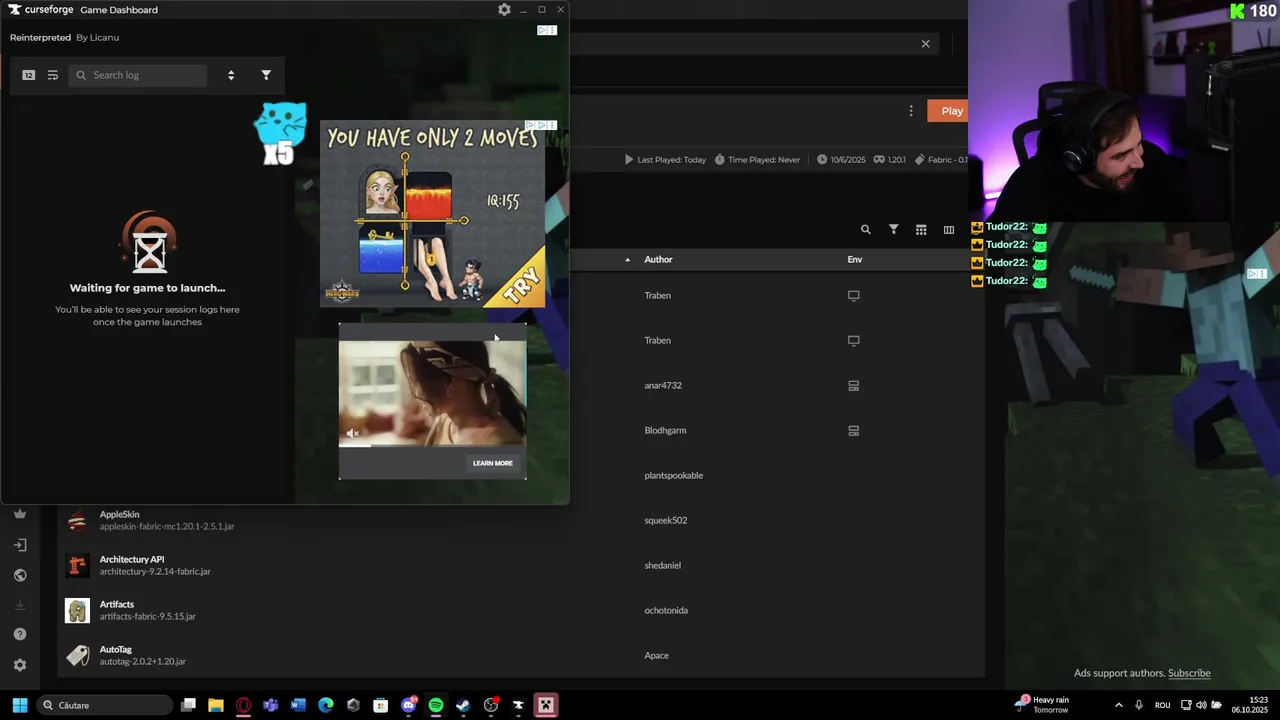Open Steam from the taskbar
Image resolution: width=1280 pixels, height=720 pixels.
coord(463,705)
